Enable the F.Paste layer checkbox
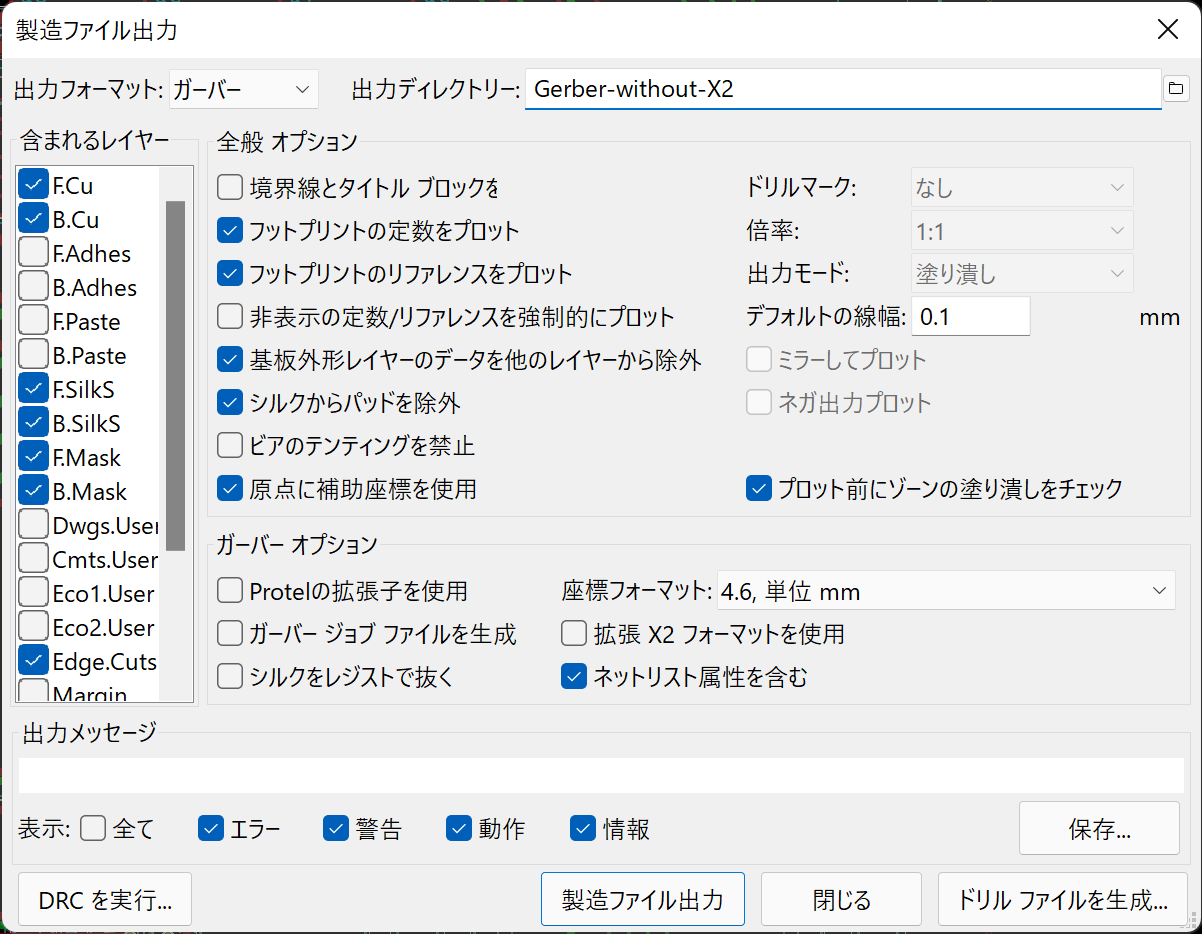The height and width of the screenshot is (934, 1202). coord(34,321)
